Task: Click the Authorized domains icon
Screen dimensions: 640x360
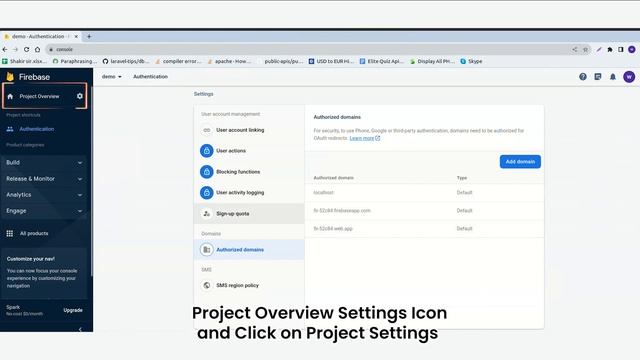Action: (x=207, y=249)
